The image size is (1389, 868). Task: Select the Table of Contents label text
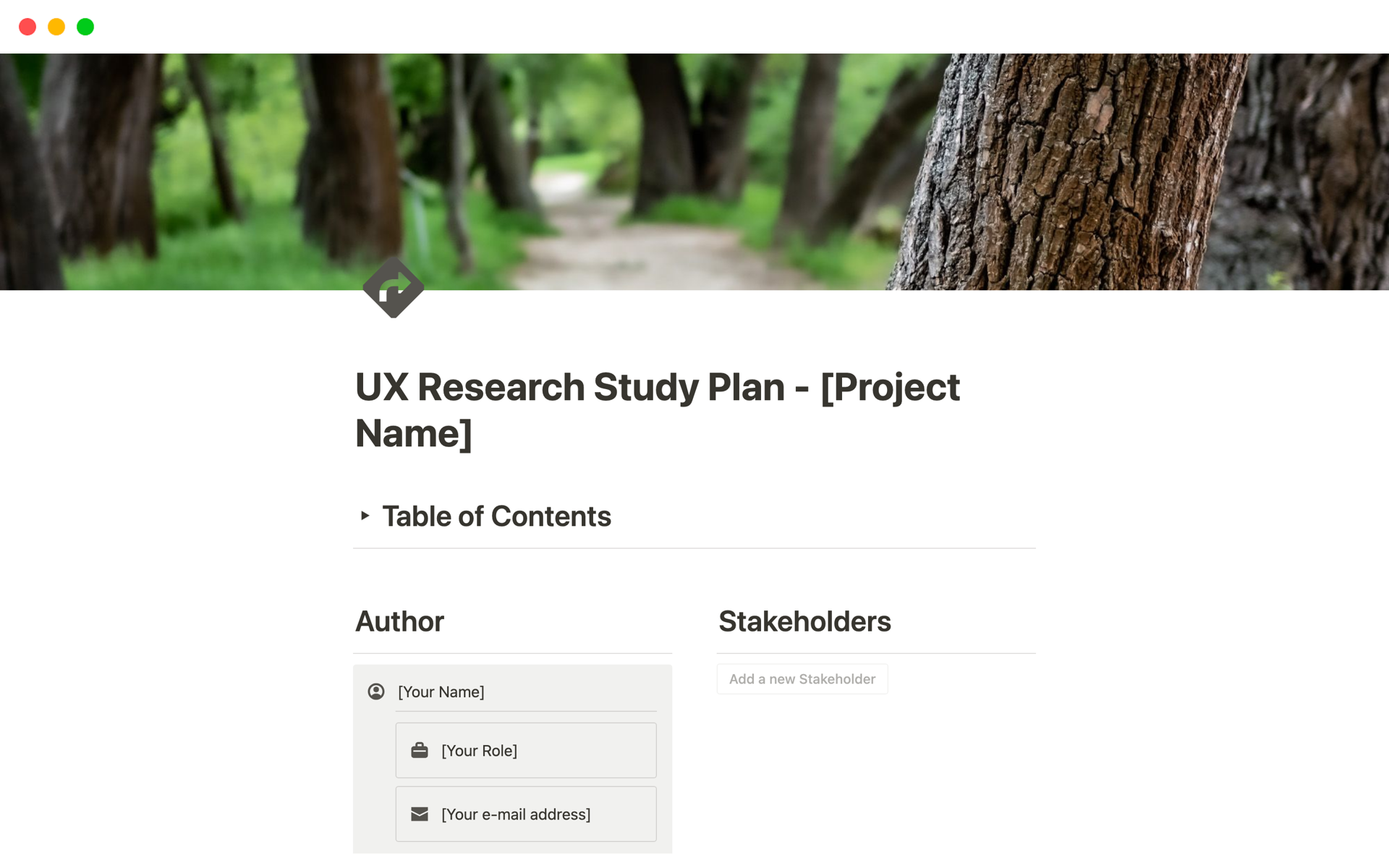(496, 516)
